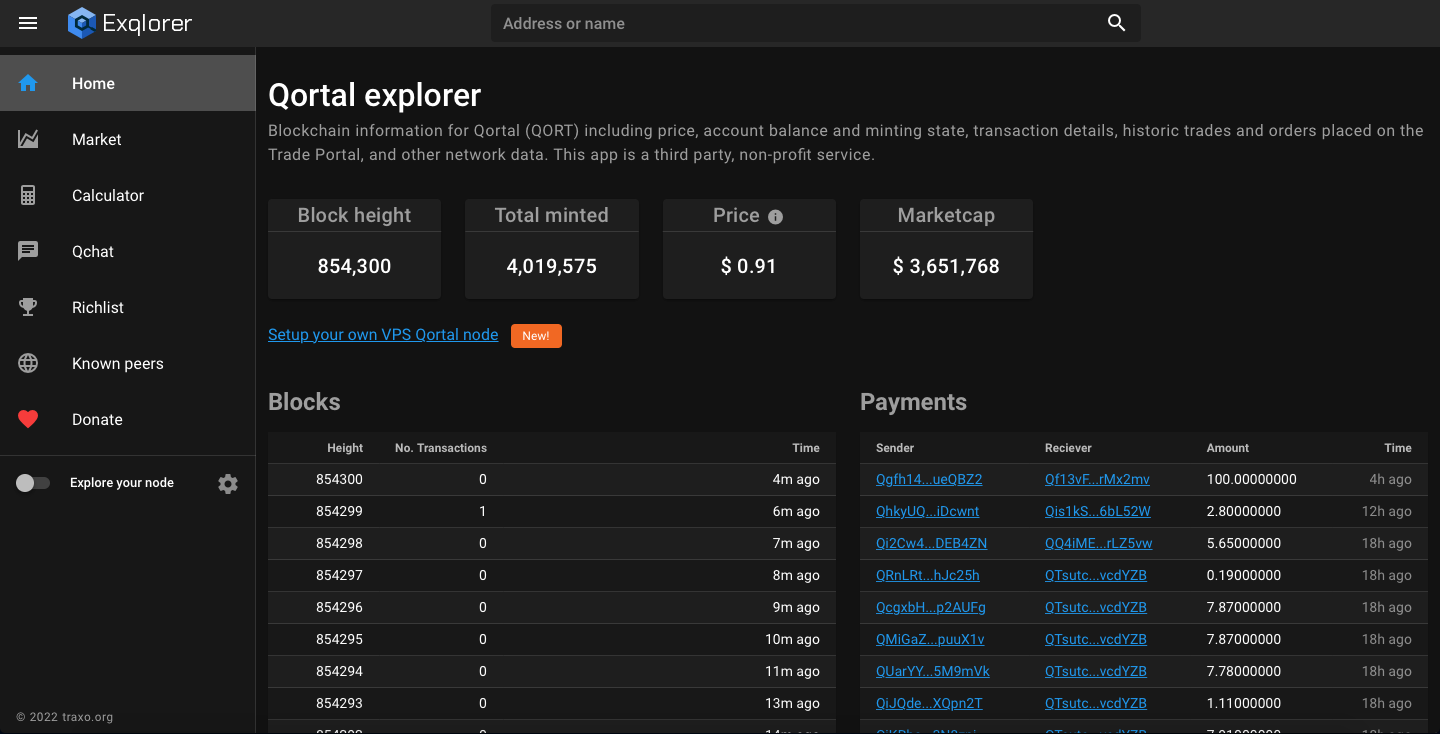Click the Known peers globe icon

(28, 363)
